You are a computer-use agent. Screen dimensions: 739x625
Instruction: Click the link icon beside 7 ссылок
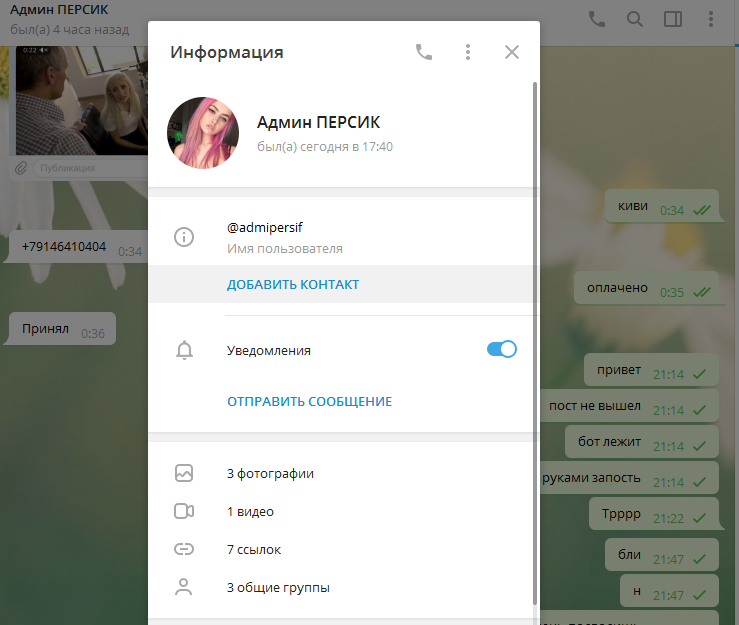tap(184, 549)
